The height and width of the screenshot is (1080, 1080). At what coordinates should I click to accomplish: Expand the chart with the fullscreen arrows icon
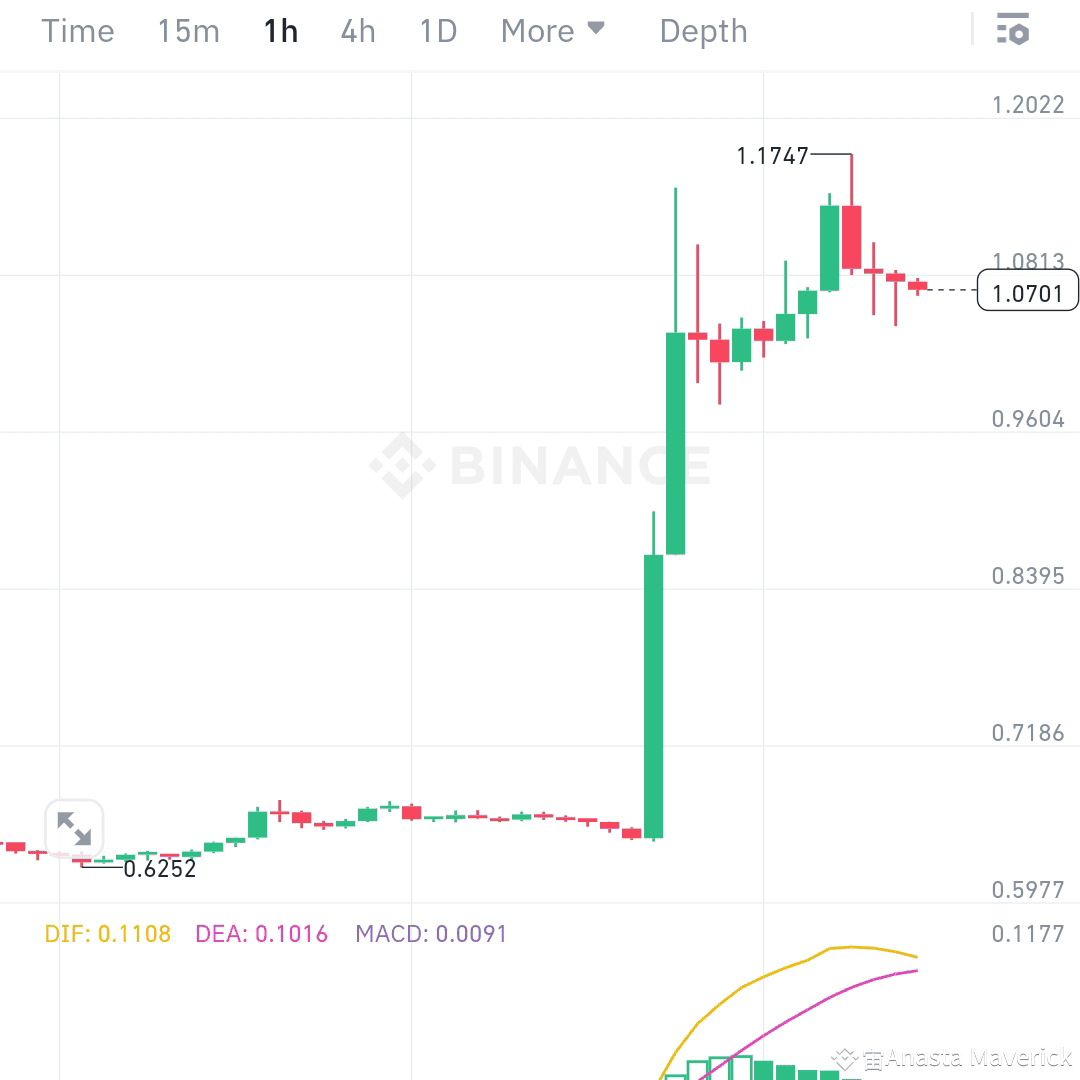pyautogui.click(x=74, y=828)
